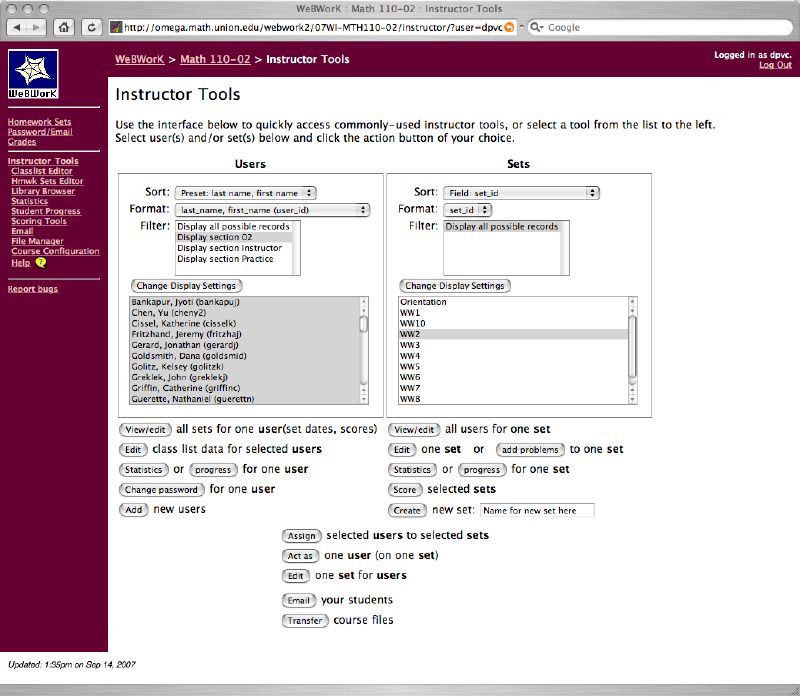Select 'Display all possible records' in Users filter
Image resolution: width=800 pixels, height=696 pixels.
(x=234, y=227)
